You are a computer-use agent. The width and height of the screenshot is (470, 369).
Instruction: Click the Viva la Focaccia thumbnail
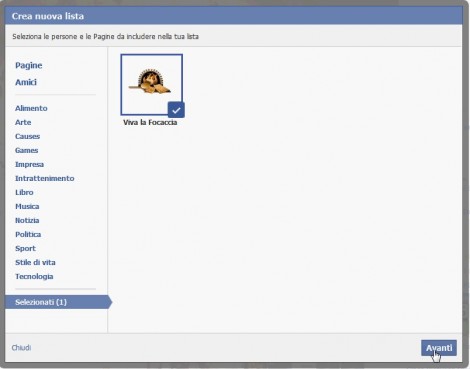(152, 85)
